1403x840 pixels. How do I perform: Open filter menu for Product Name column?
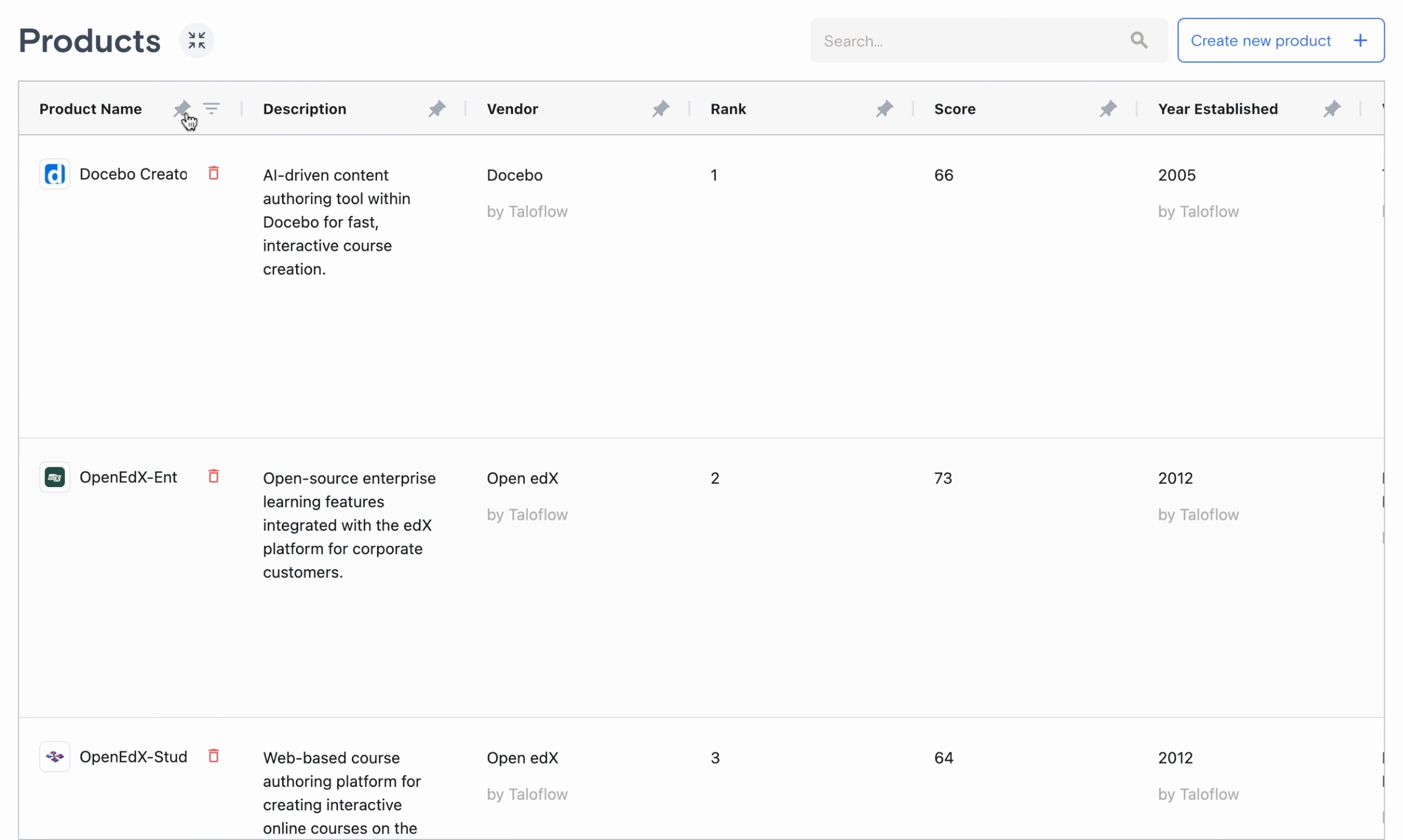pos(211,109)
